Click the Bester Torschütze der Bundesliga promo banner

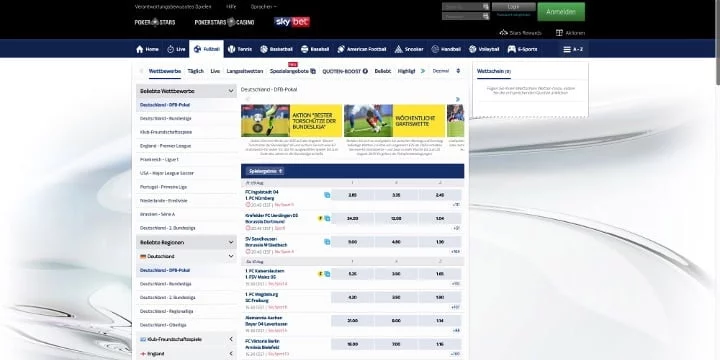pos(291,121)
